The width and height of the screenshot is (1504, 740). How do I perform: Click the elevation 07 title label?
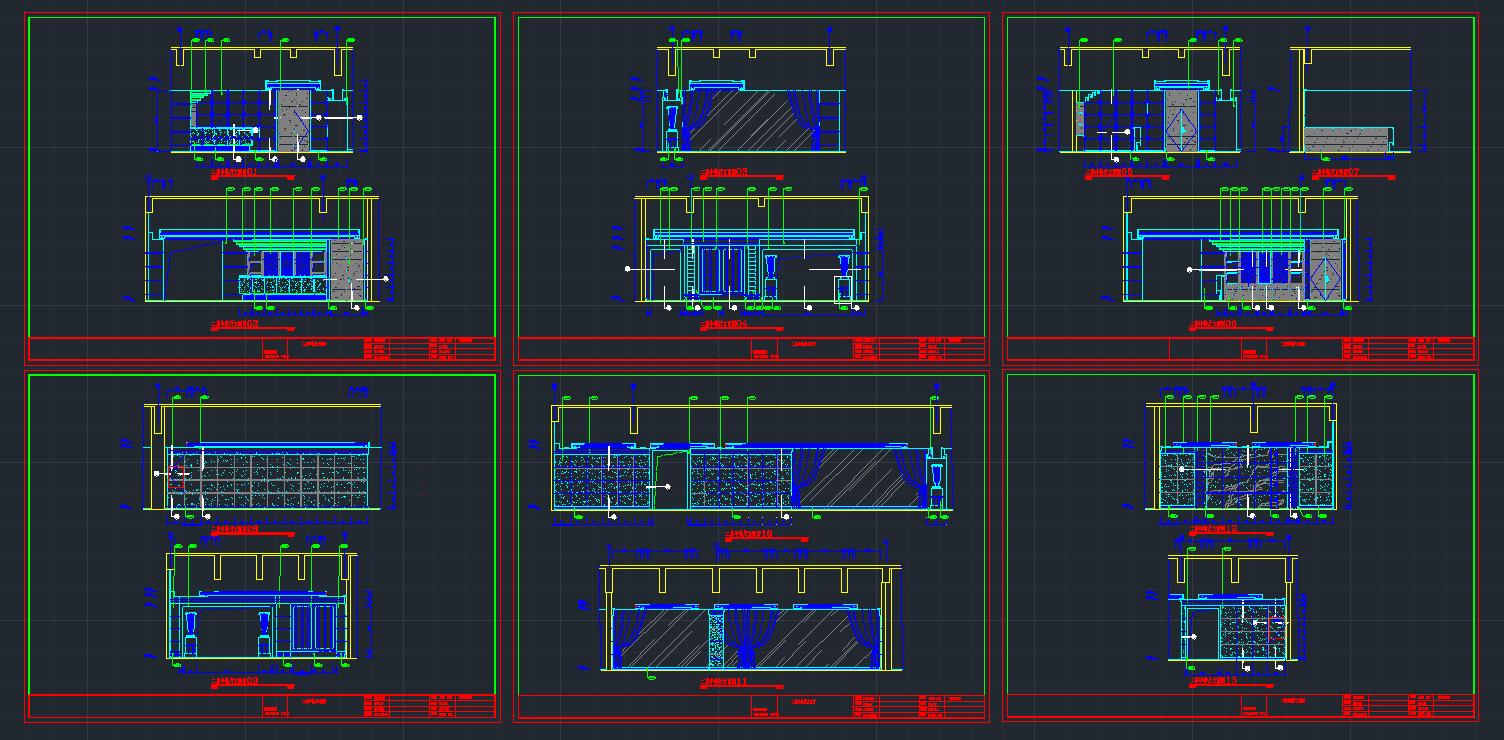pyautogui.click(x=1336, y=172)
